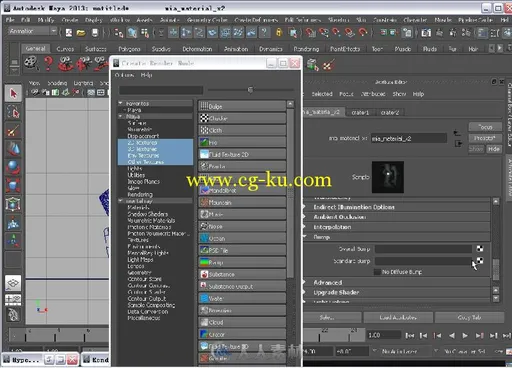The image size is (512, 368).
Task: Click the Presets button
Action: (x=485, y=138)
